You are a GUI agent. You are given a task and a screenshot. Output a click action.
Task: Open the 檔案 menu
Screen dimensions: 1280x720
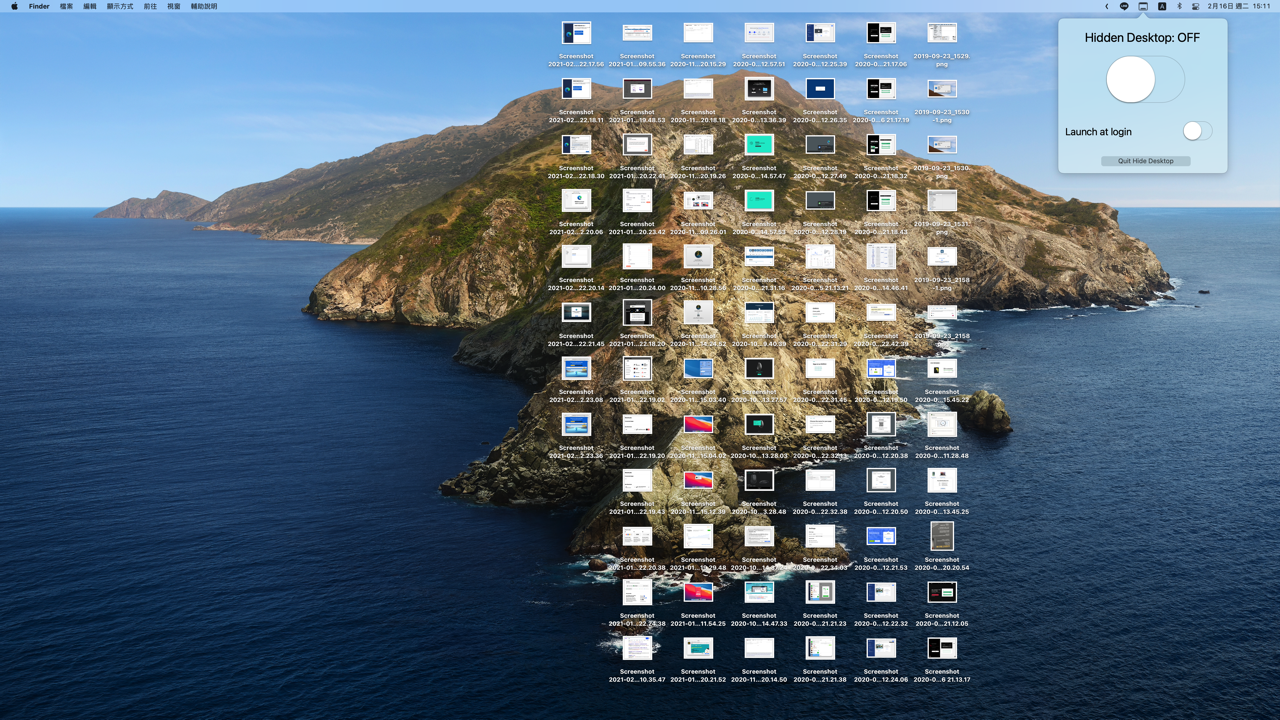tap(66, 6)
